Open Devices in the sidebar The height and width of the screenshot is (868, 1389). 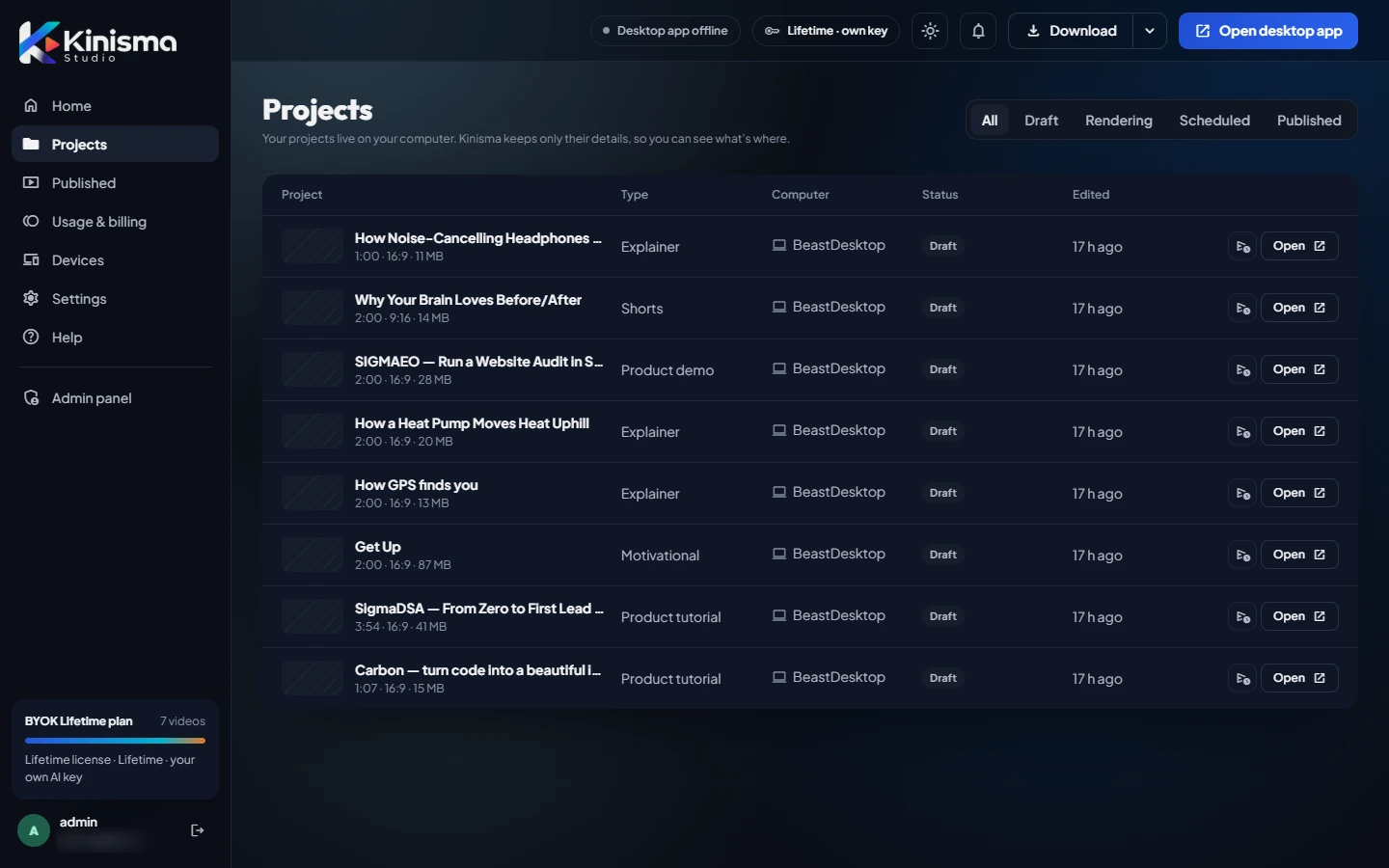[115, 260]
